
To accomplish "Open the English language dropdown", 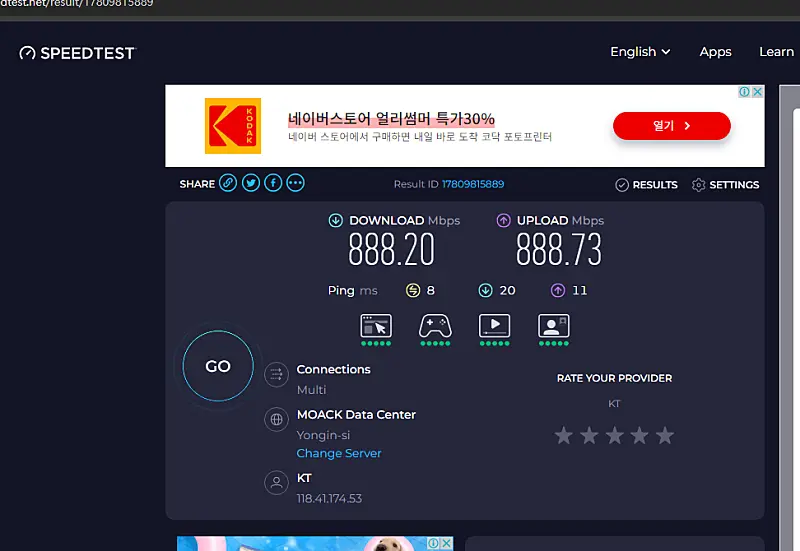I will 640,52.
